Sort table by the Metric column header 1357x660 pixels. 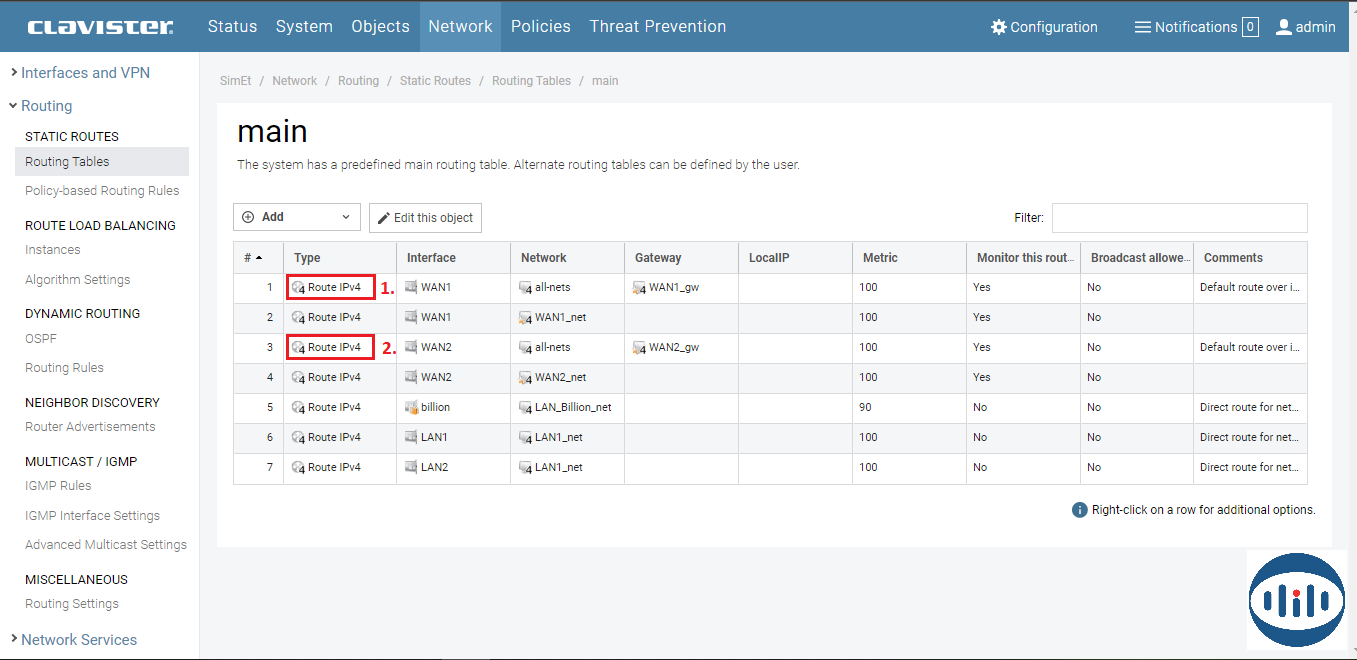[880, 258]
